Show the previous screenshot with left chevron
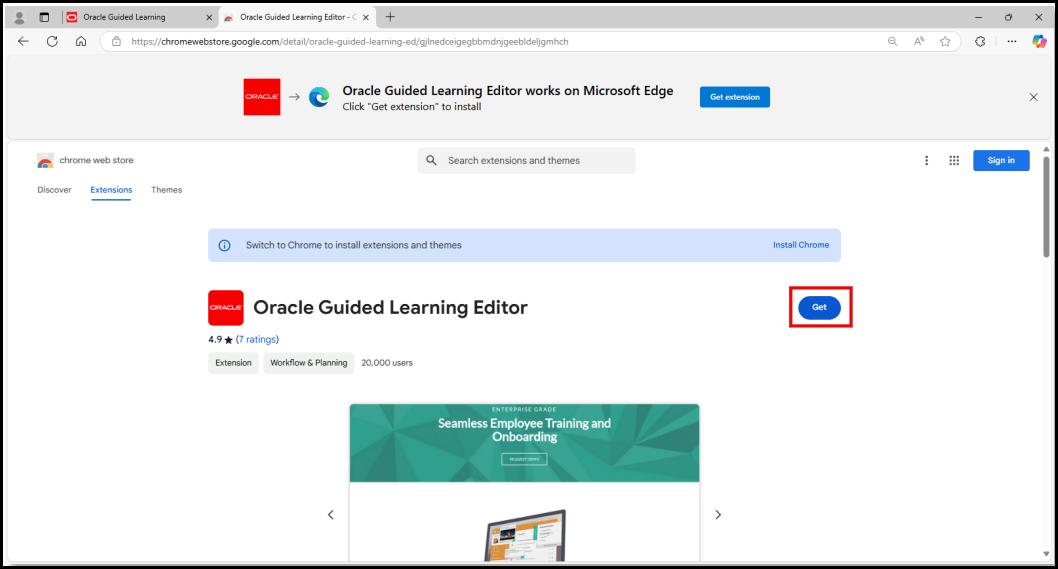The height and width of the screenshot is (569, 1058). (x=331, y=515)
